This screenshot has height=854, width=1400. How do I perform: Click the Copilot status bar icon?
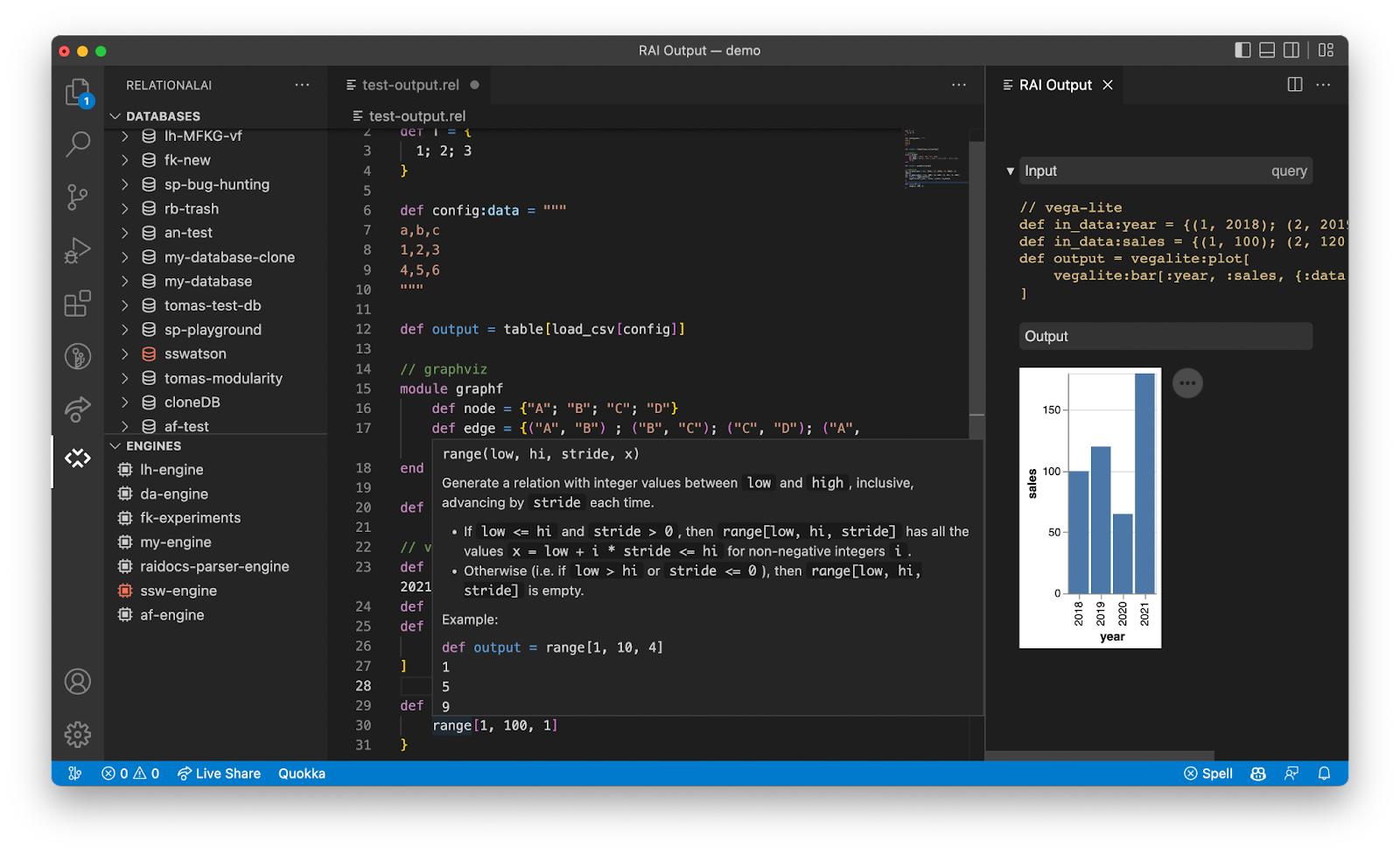click(1258, 773)
